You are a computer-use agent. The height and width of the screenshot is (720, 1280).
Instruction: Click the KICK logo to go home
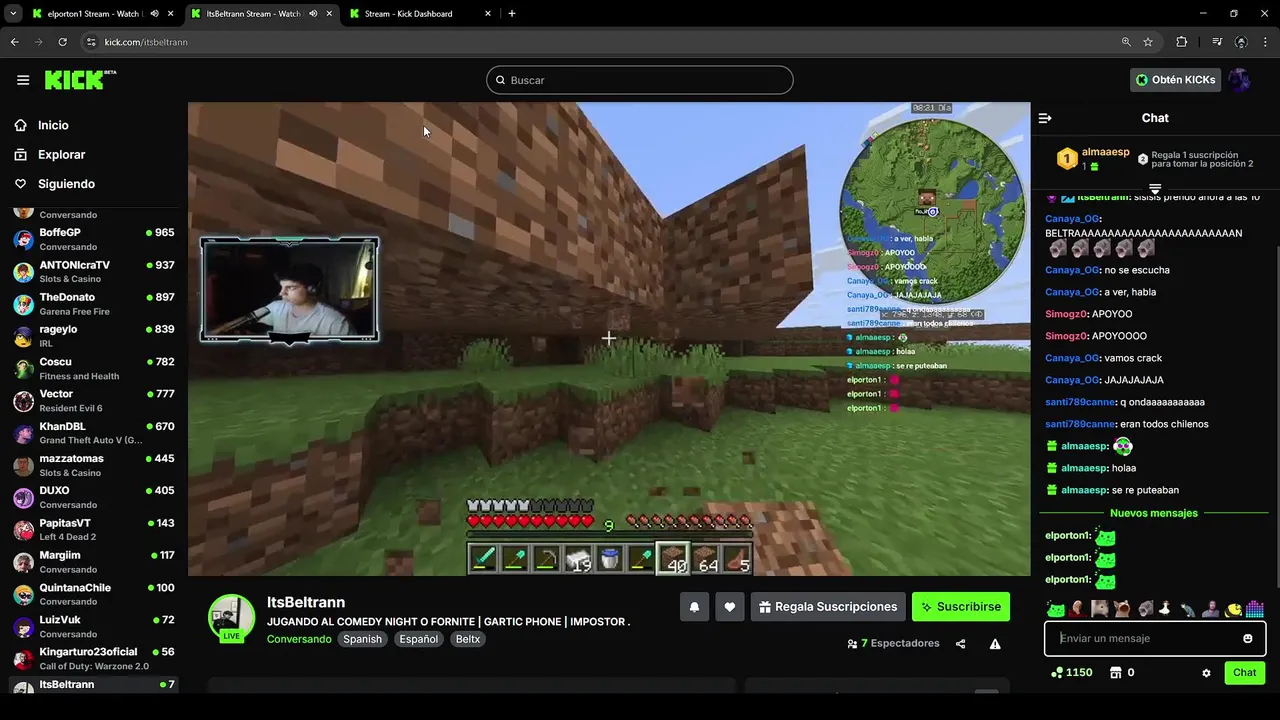[x=80, y=80]
